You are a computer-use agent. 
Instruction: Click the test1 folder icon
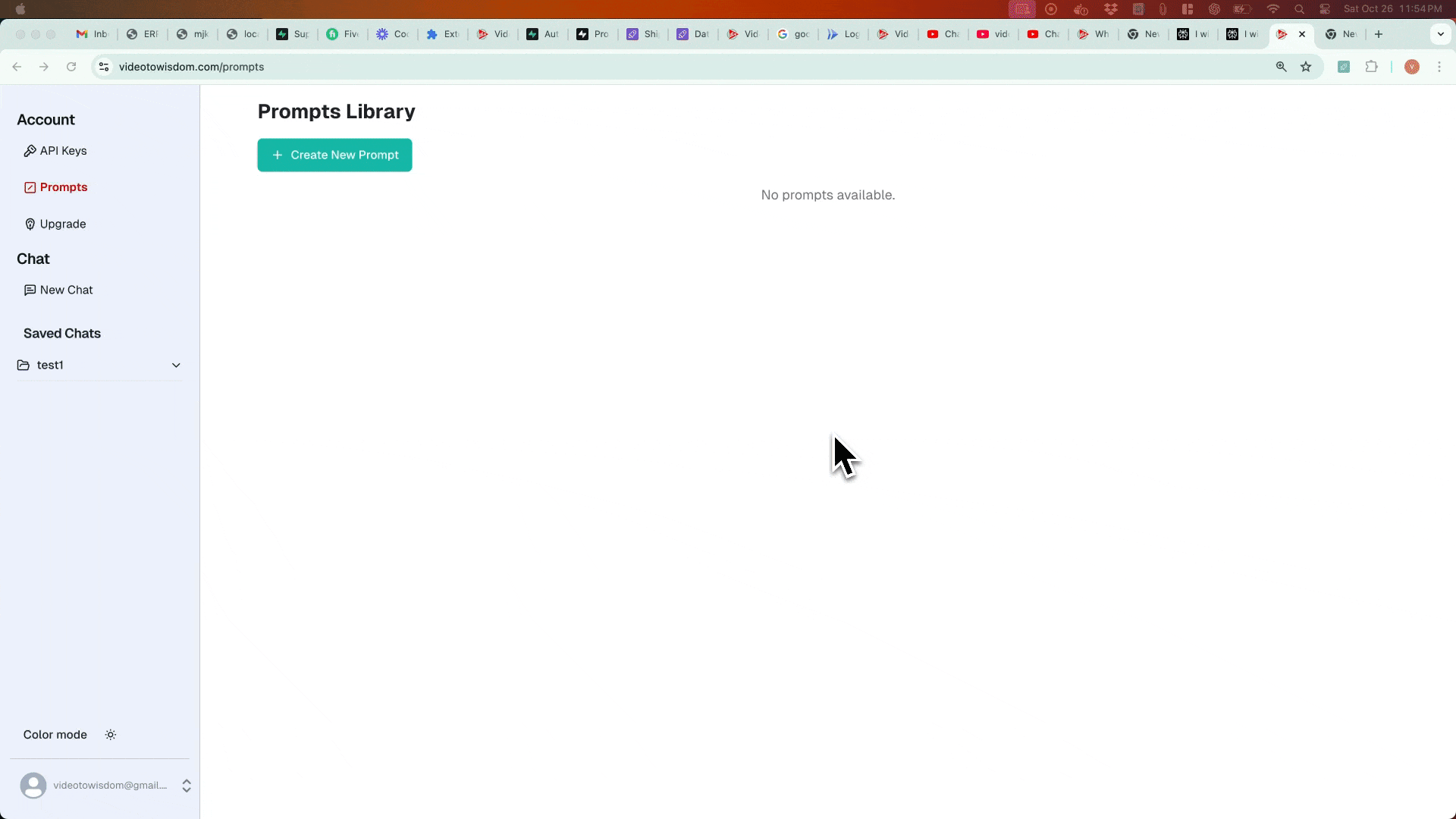23,365
